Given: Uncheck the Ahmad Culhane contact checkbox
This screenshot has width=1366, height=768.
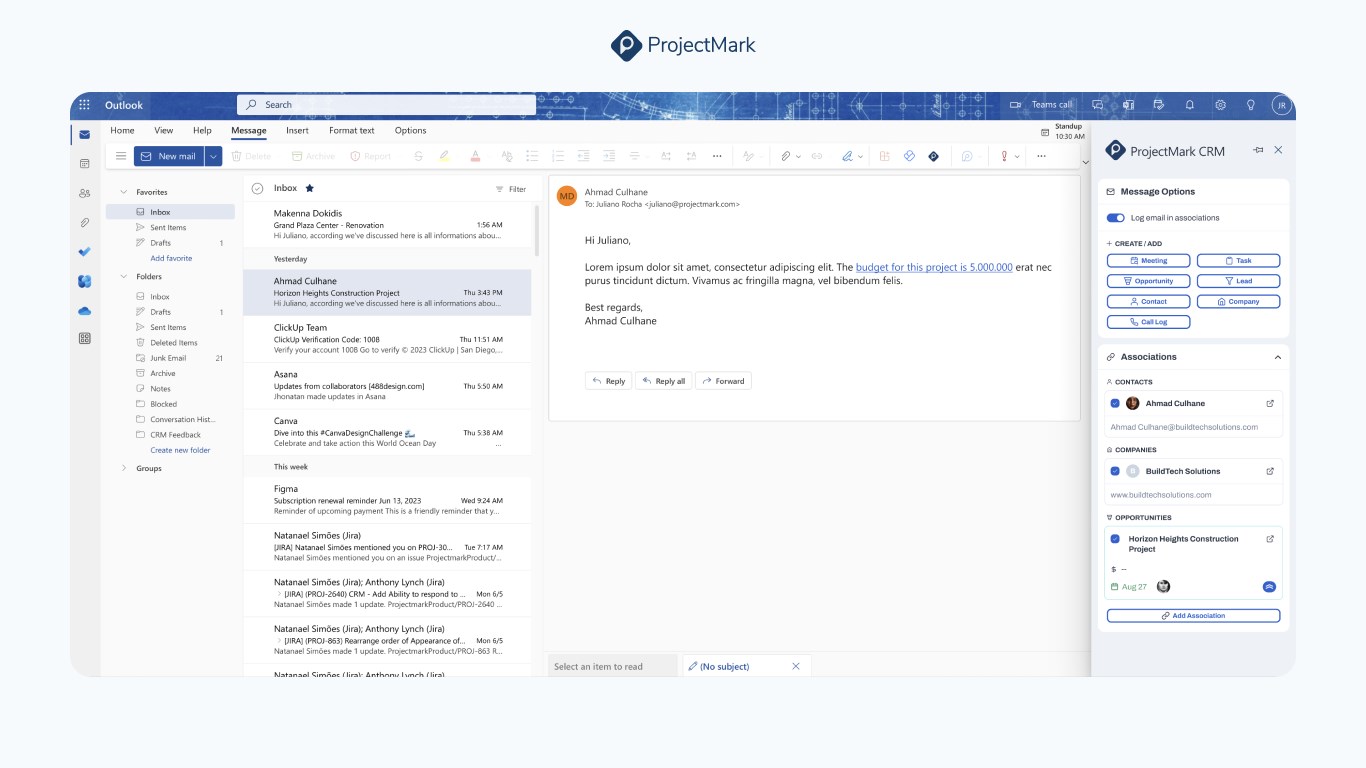Looking at the screenshot, I should (x=1115, y=404).
